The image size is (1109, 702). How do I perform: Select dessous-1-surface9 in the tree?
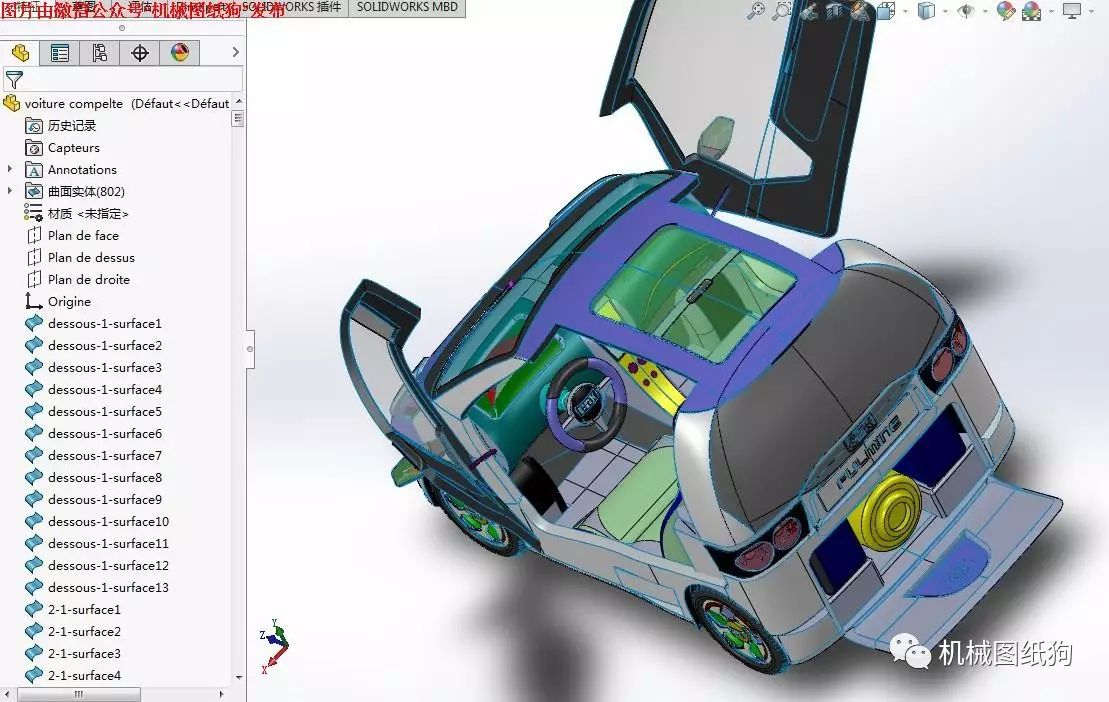pos(93,499)
